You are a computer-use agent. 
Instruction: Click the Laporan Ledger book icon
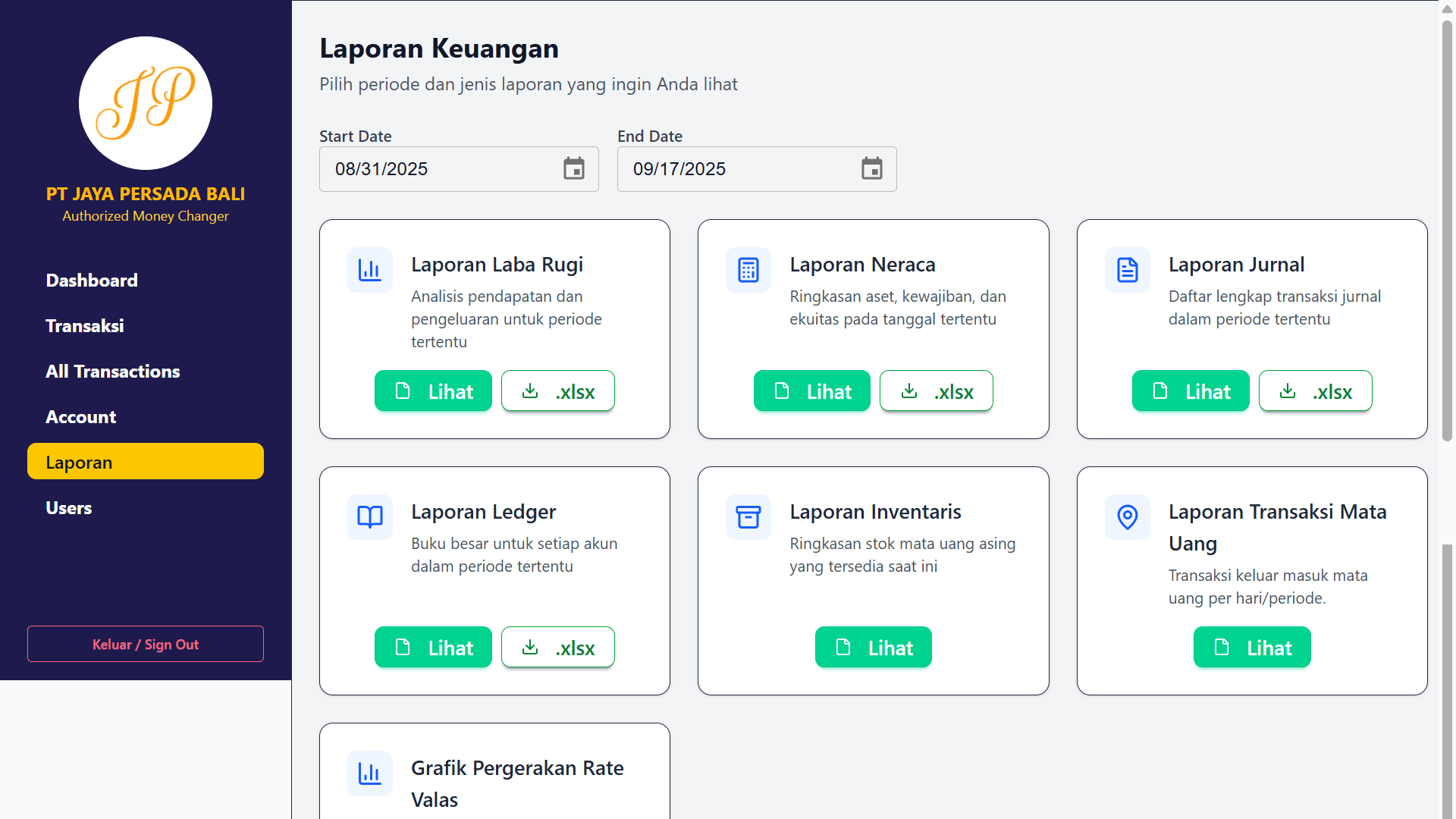[x=370, y=517]
